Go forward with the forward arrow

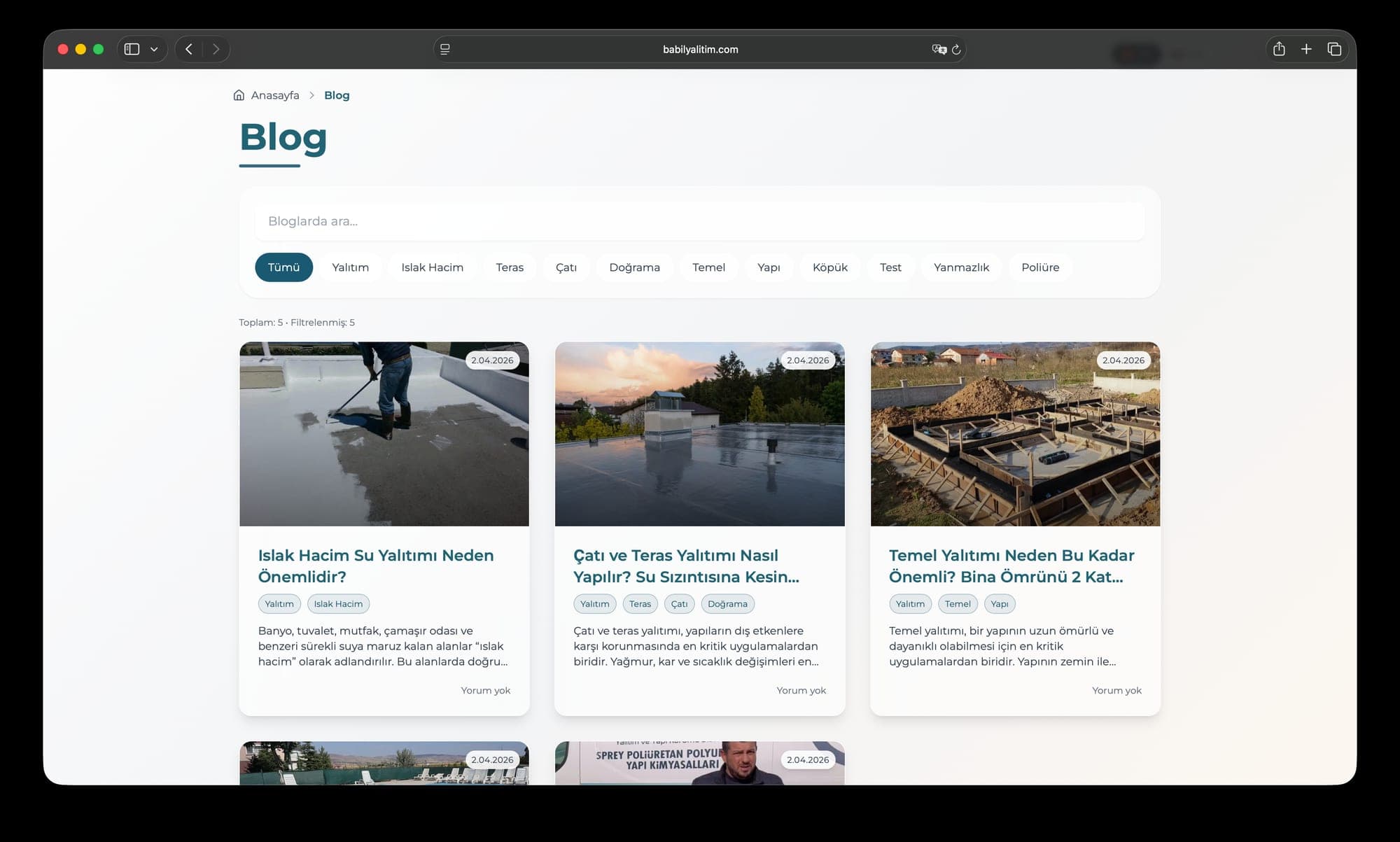tap(216, 49)
